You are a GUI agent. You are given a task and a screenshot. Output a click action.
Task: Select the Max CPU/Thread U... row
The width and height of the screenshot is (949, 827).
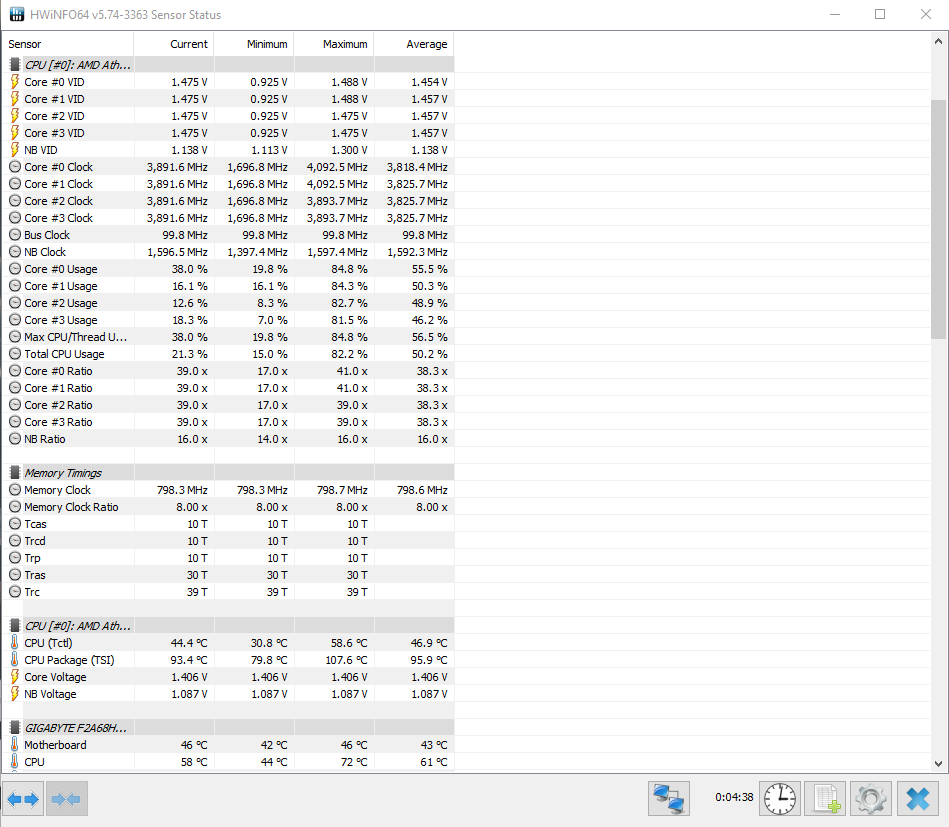click(x=228, y=337)
